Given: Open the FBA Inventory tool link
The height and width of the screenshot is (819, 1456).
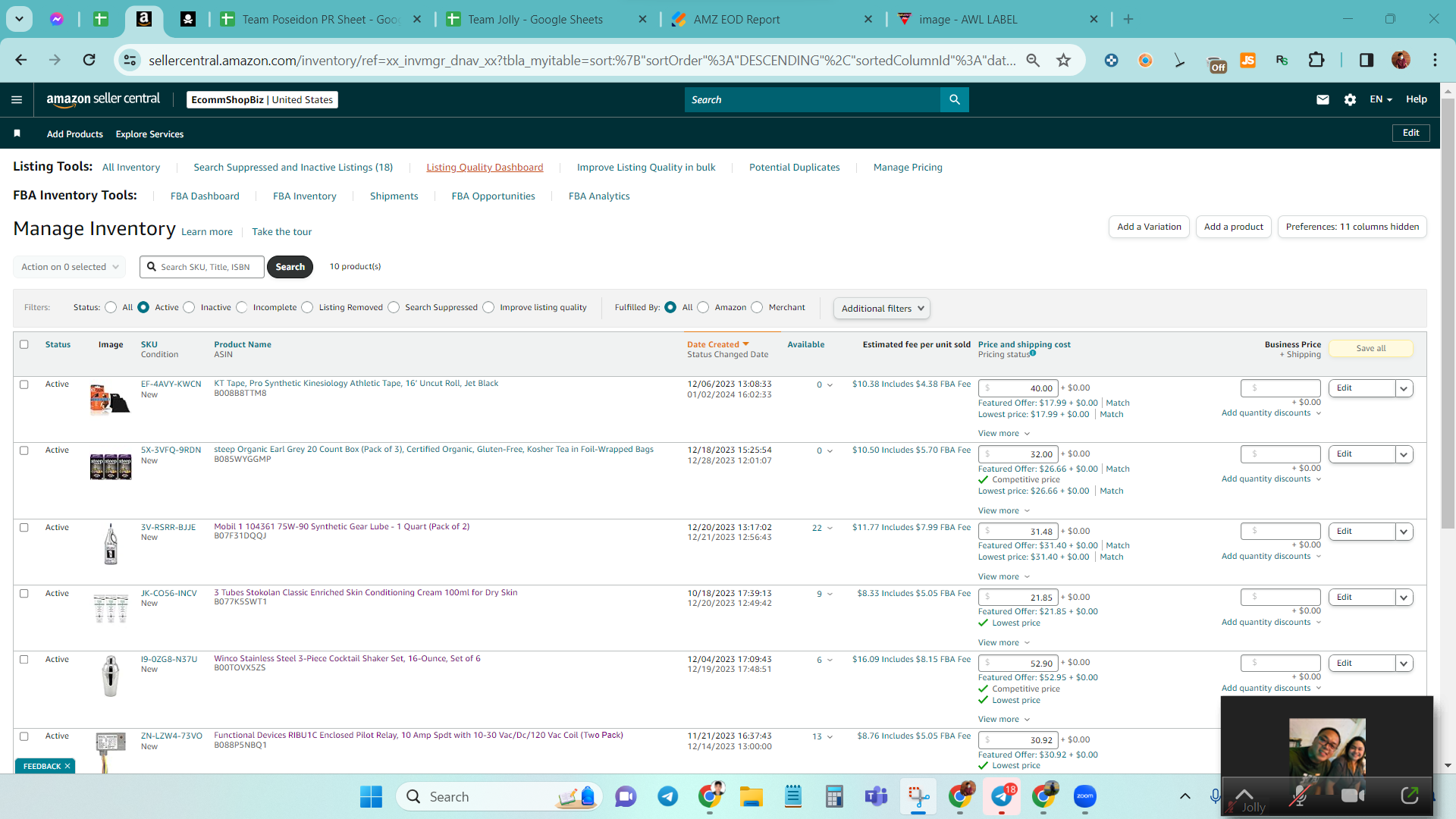Looking at the screenshot, I should (x=304, y=196).
